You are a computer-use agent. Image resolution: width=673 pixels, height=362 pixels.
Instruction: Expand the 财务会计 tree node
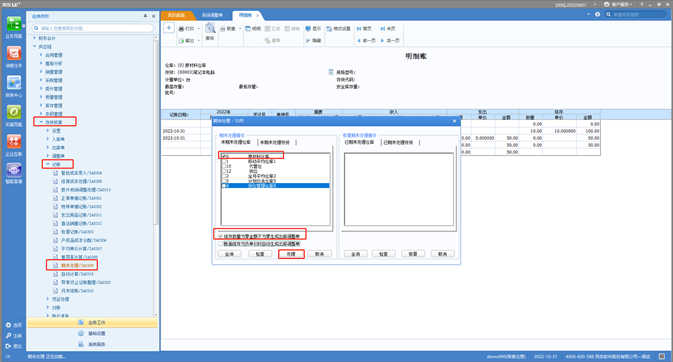[x=34, y=38]
